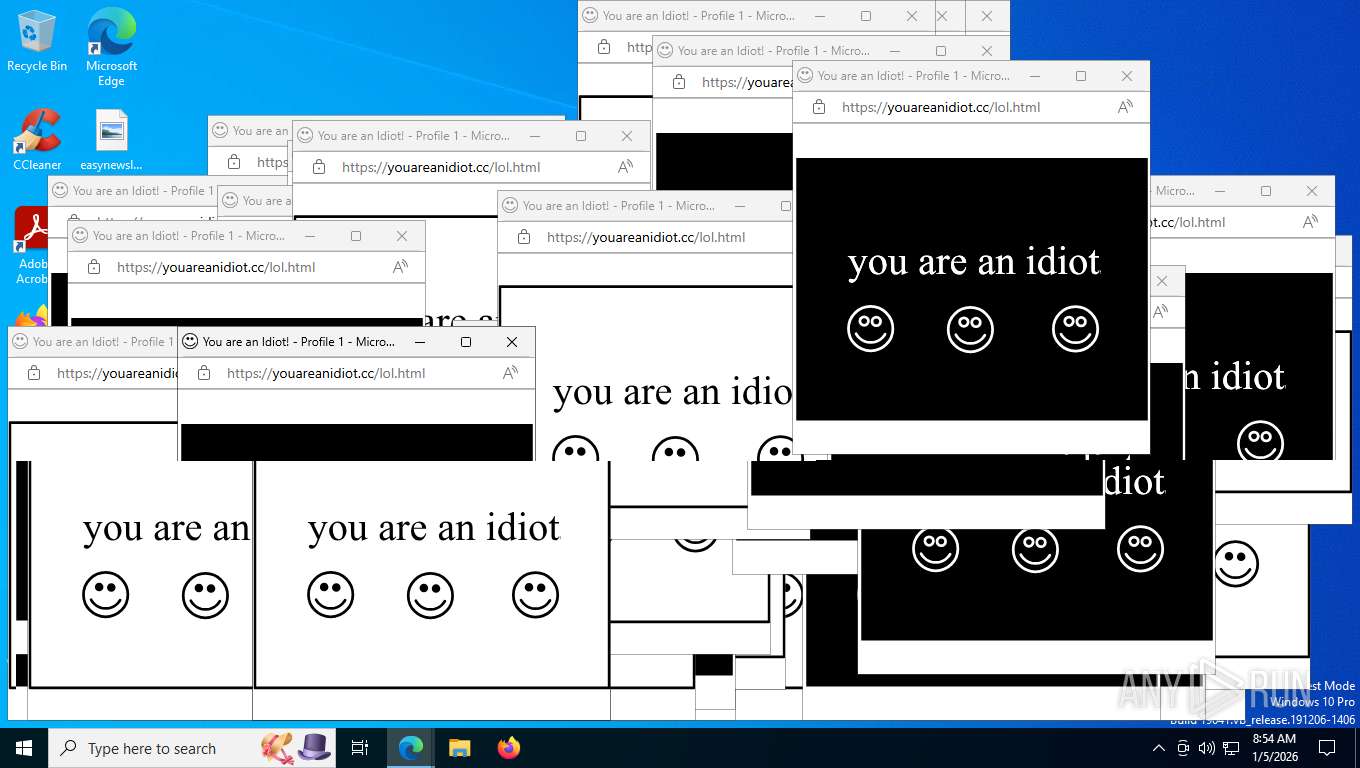The image size is (1360, 768).
Task: Close the active 'You are an Idiot!' window
Action: (x=512, y=342)
